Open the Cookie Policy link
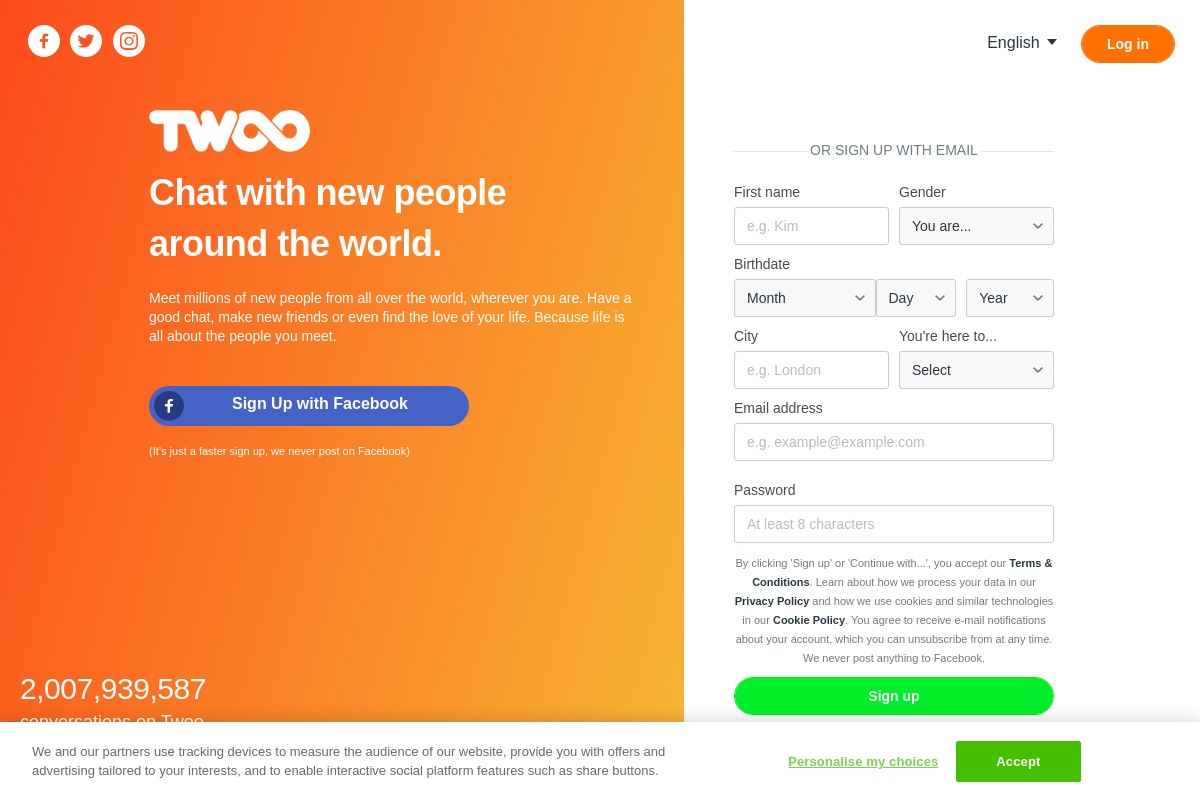 point(809,620)
